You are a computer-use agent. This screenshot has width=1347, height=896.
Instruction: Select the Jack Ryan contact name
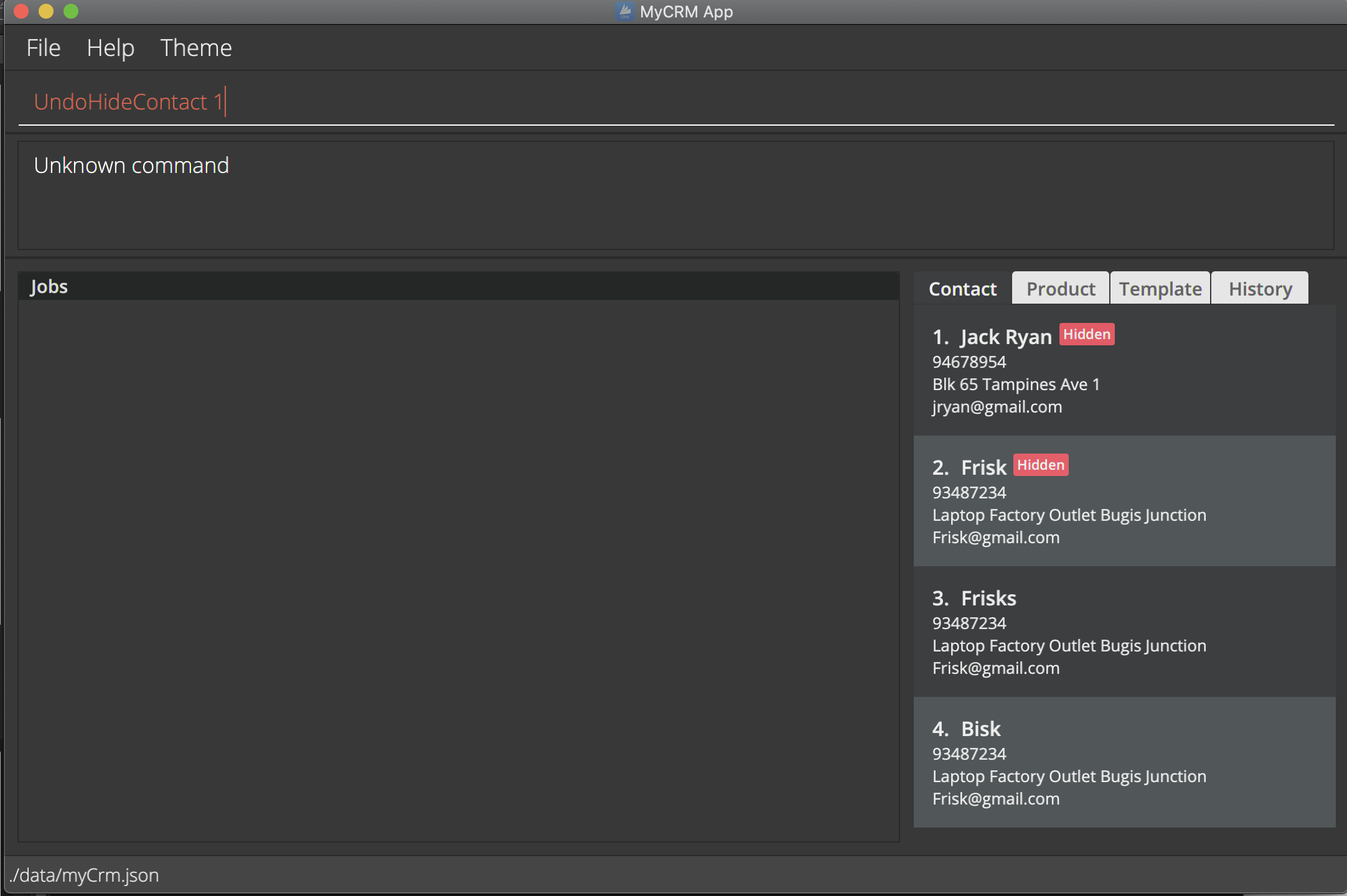[1006, 337]
